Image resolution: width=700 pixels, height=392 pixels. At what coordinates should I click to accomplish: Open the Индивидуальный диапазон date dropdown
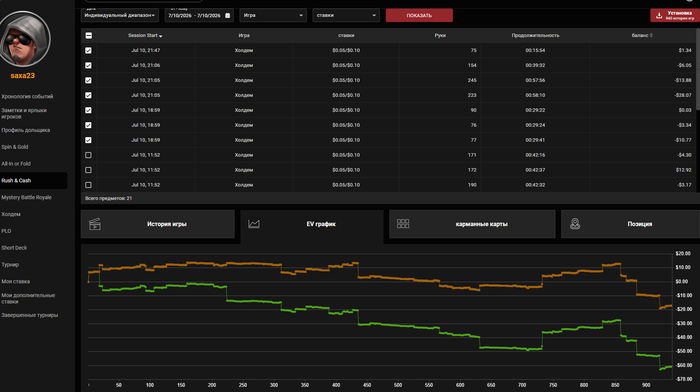pos(120,15)
